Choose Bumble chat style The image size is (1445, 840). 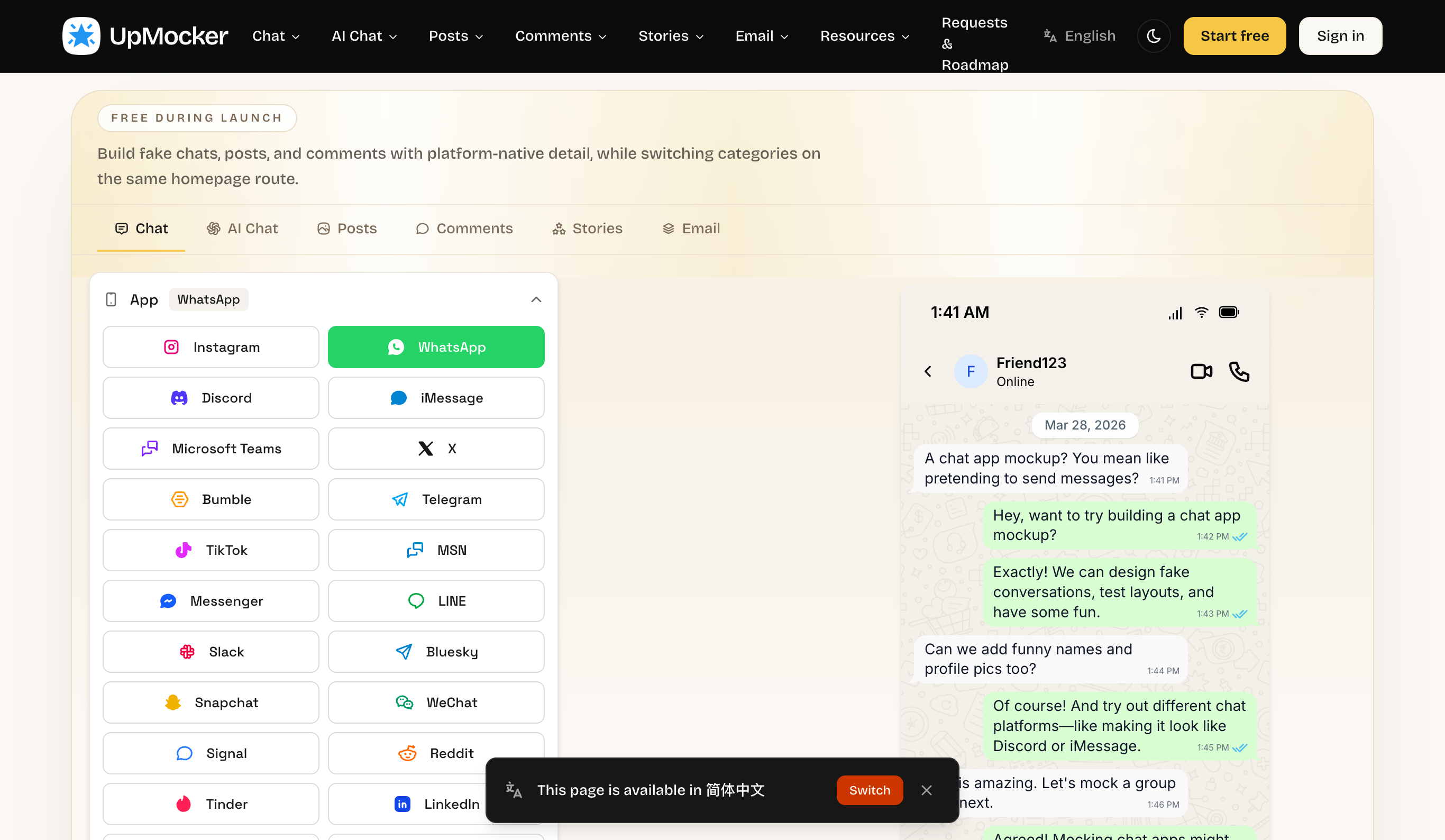pos(211,499)
